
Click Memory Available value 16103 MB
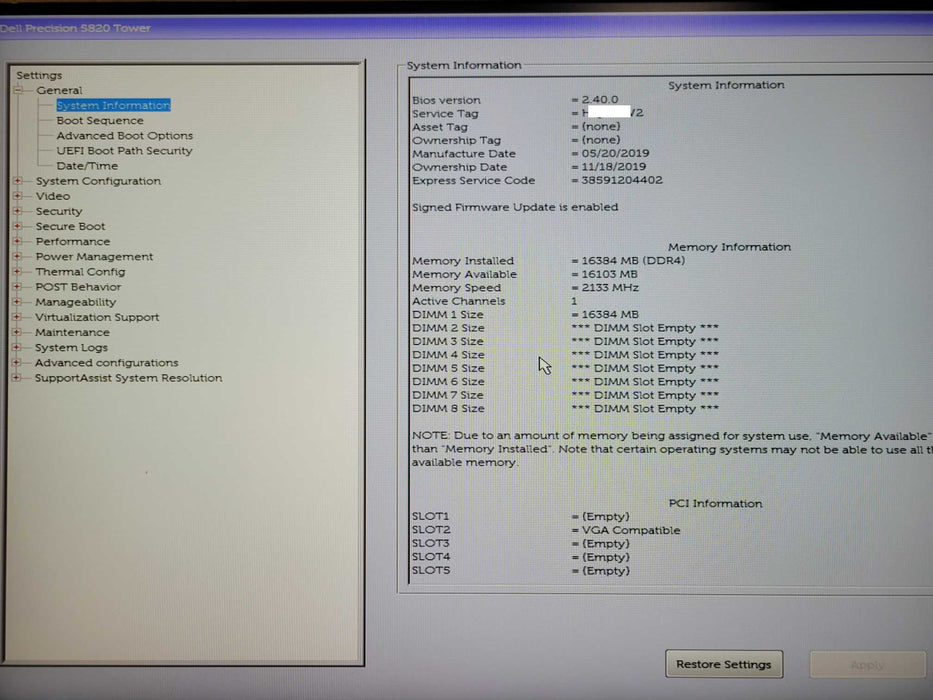pyautogui.click(x=609, y=274)
